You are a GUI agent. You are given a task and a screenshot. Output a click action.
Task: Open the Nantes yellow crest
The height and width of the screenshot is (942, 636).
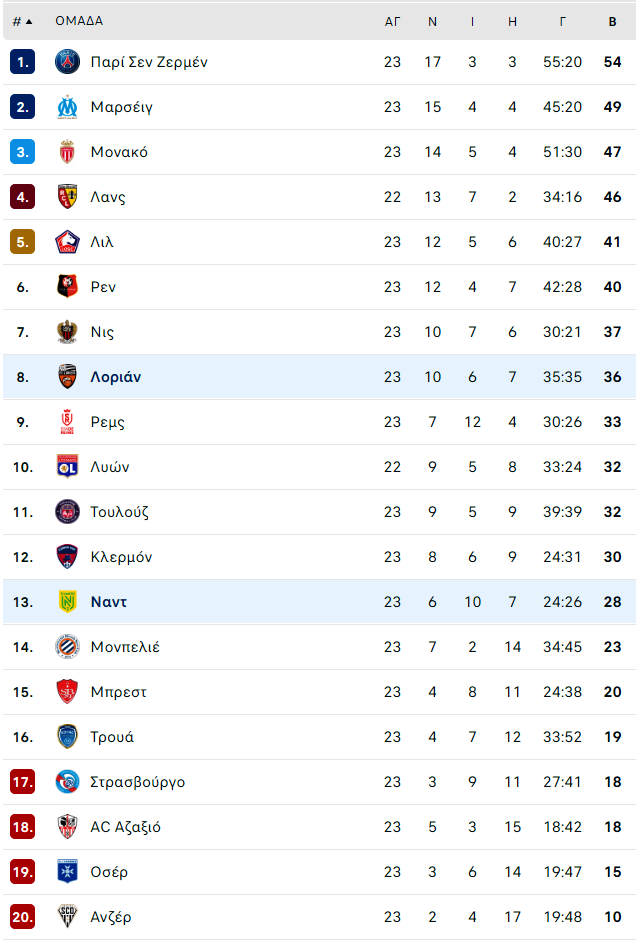[x=67, y=602]
